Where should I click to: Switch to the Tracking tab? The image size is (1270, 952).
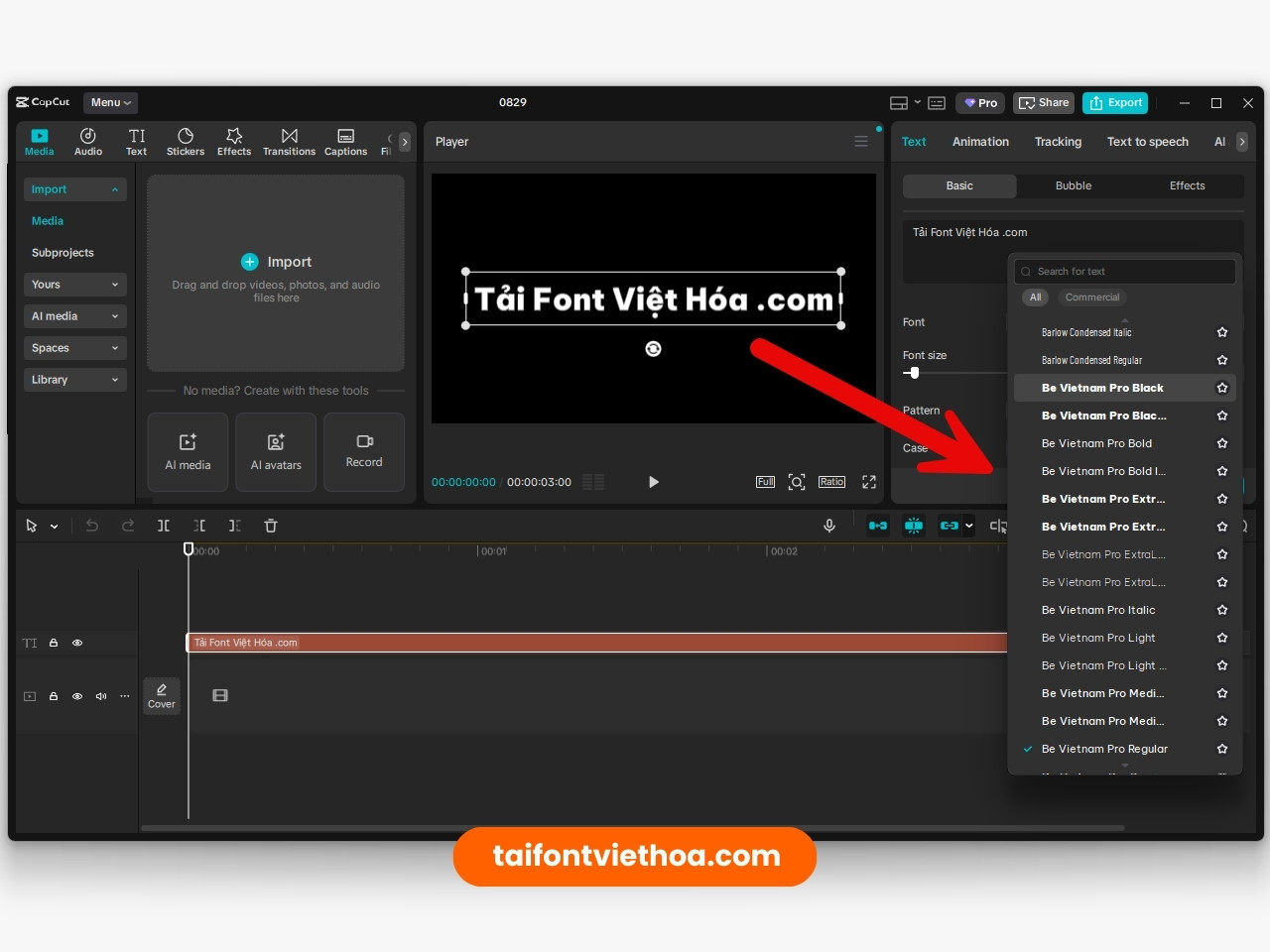tap(1058, 142)
